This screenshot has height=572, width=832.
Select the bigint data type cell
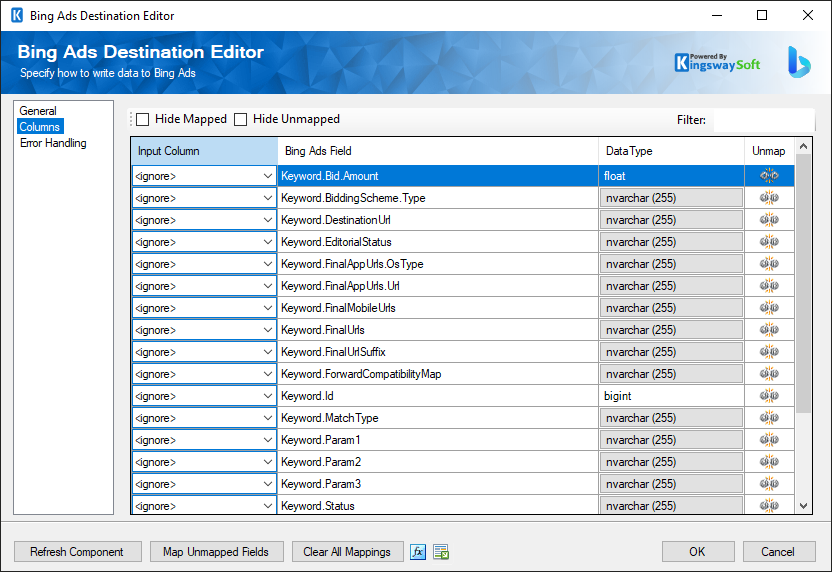[x=671, y=396]
